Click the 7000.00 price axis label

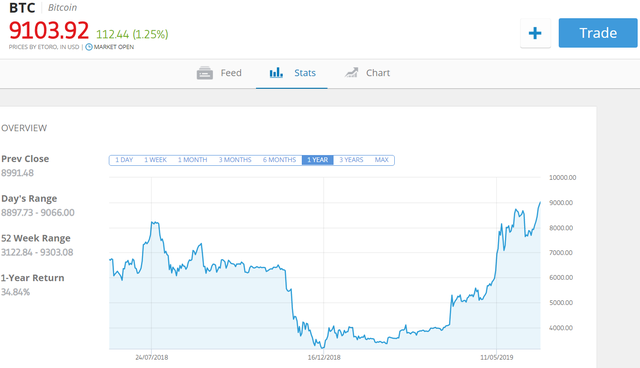561,253
